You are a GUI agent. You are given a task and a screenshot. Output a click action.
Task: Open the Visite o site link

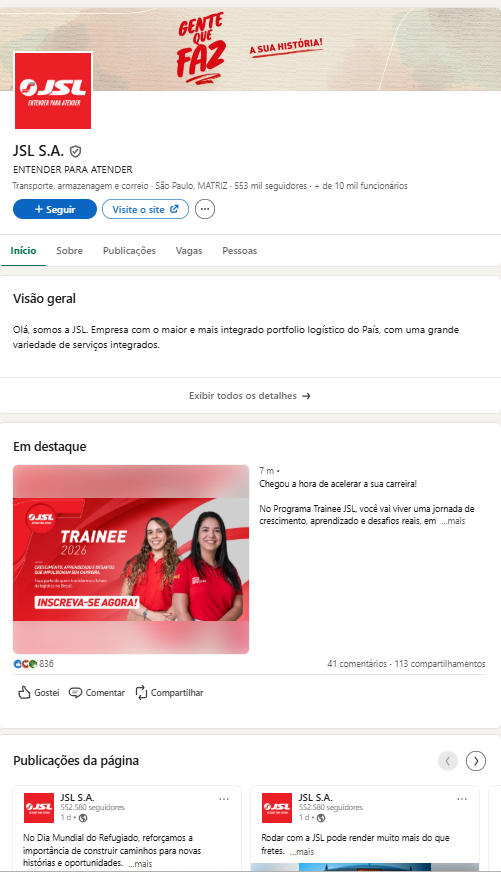145,209
